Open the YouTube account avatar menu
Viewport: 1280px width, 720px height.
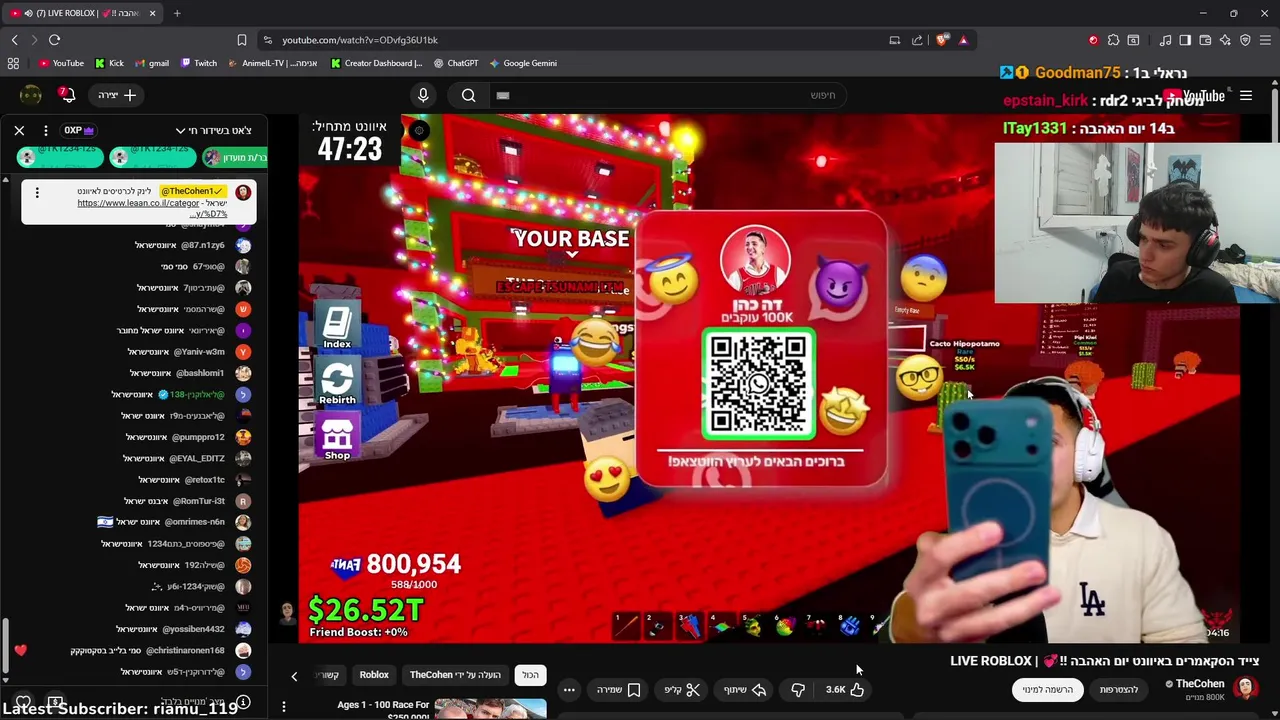(31, 95)
